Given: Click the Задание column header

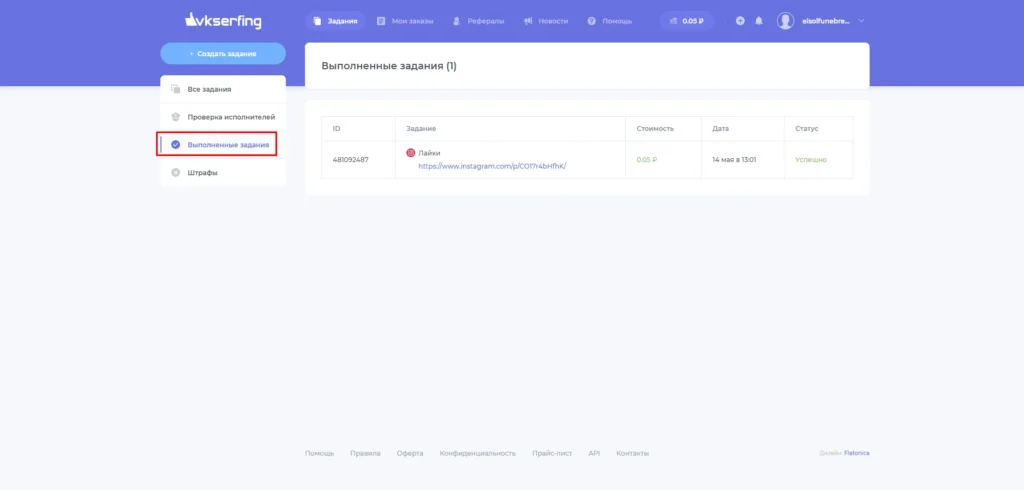Looking at the screenshot, I should (421, 129).
